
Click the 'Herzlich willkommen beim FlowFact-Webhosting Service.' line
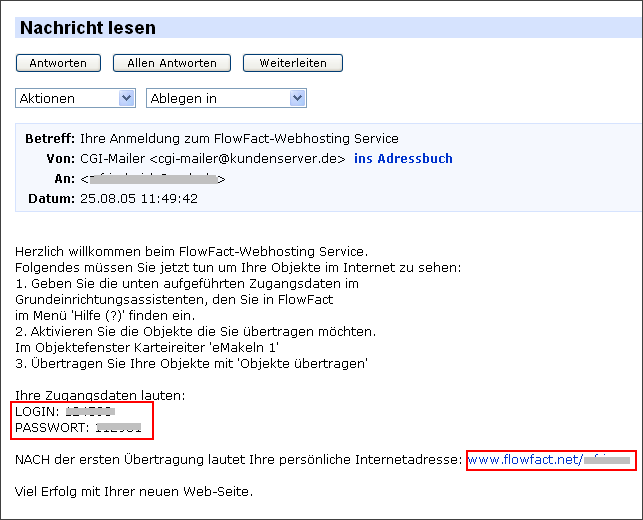192,251
